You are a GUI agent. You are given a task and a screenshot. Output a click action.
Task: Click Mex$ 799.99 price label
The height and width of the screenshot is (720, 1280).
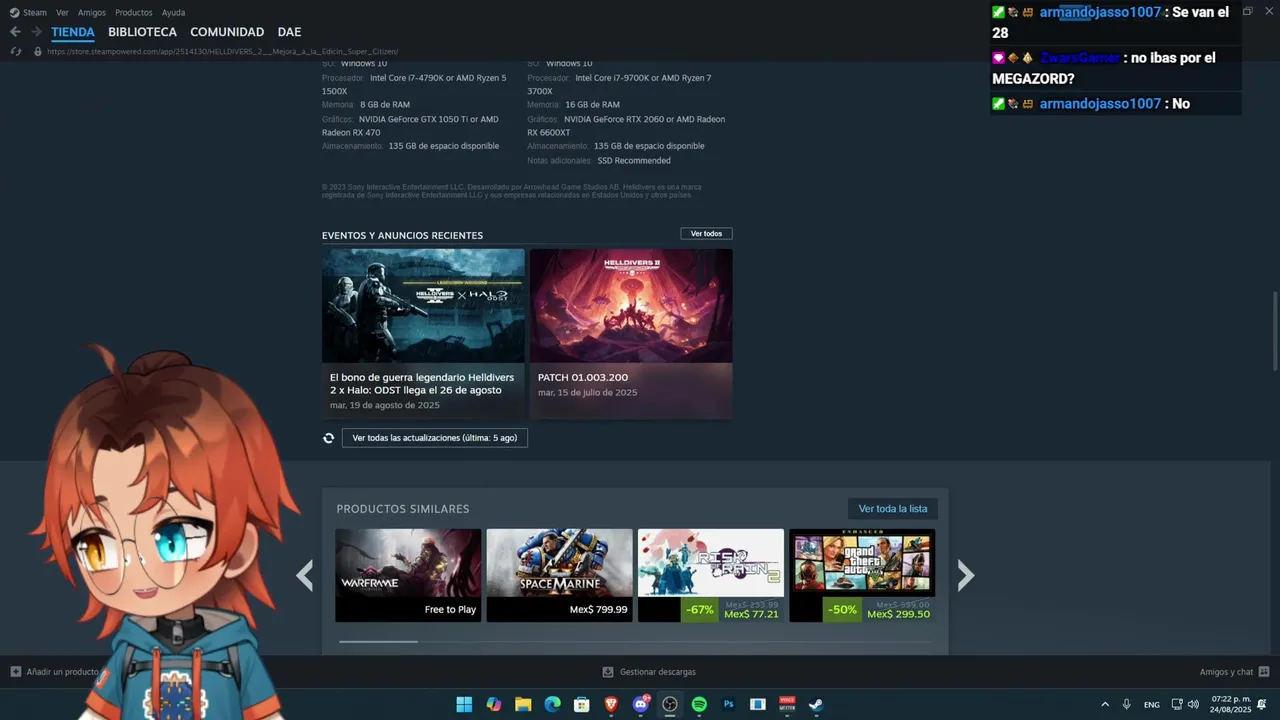pyautogui.click(x=599, y=610)
